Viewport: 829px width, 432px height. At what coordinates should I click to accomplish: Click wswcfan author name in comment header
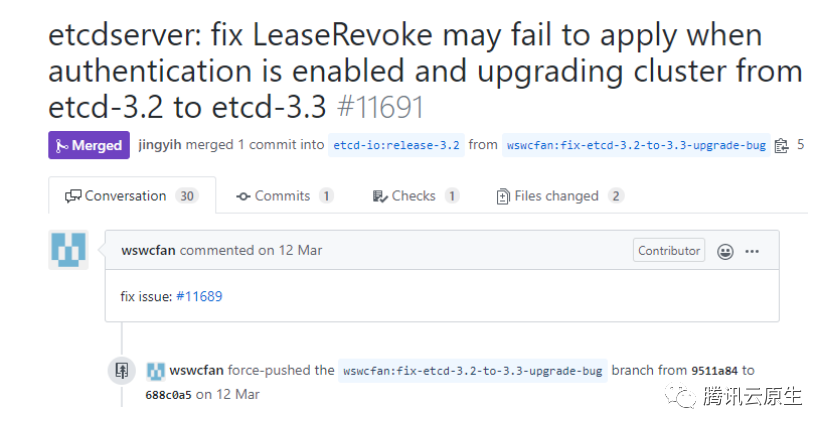(x=147, y=250)
